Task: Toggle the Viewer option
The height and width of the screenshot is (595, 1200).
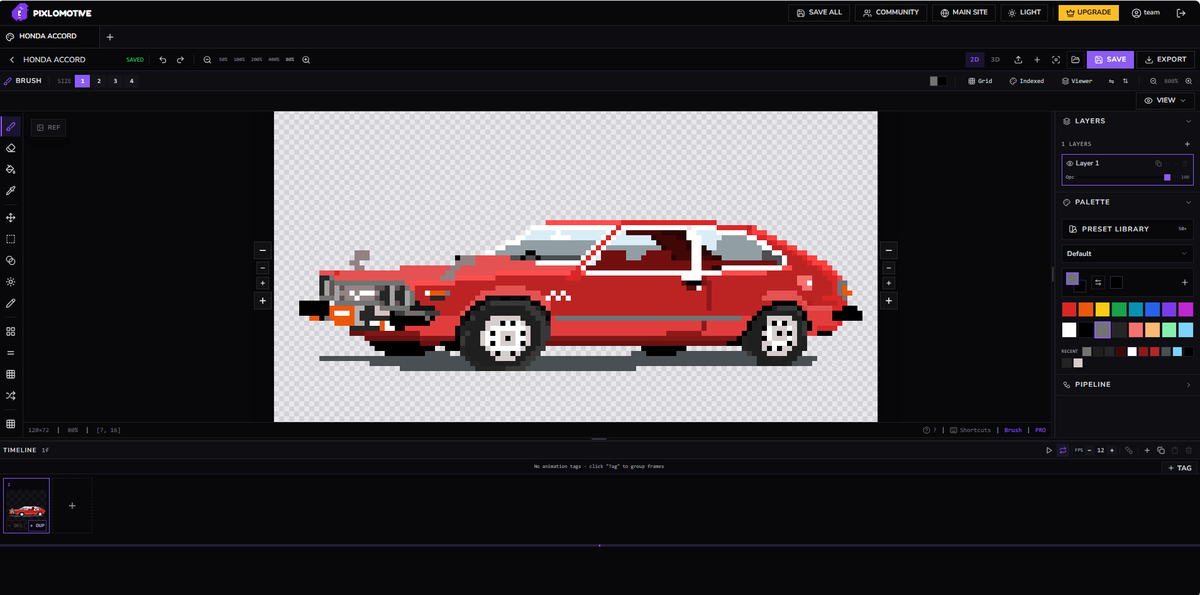Action: click(x=1077, y=81)
